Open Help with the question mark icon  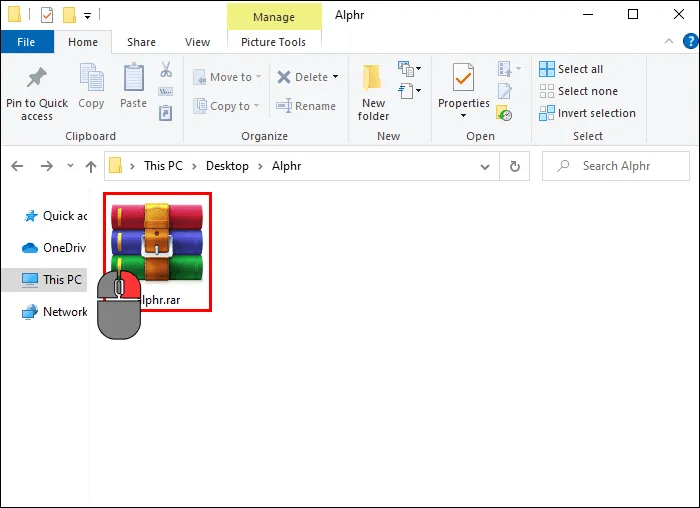coord(690,42)
